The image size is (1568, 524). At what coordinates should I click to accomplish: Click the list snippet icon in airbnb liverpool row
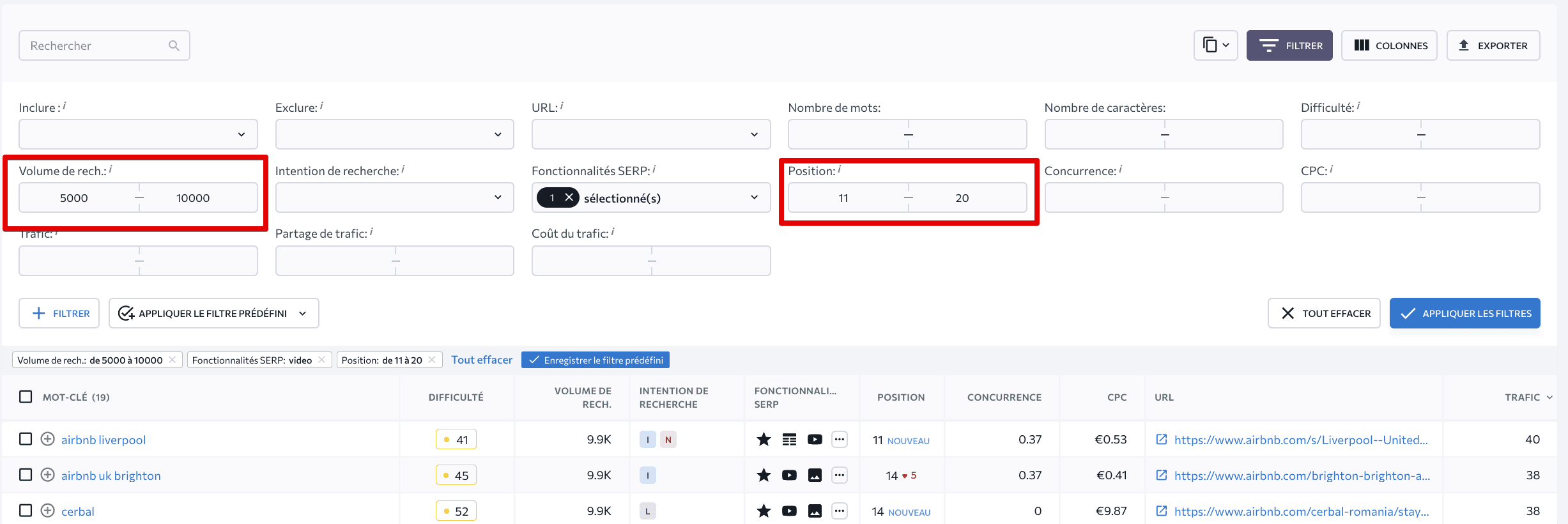(789, 439)
